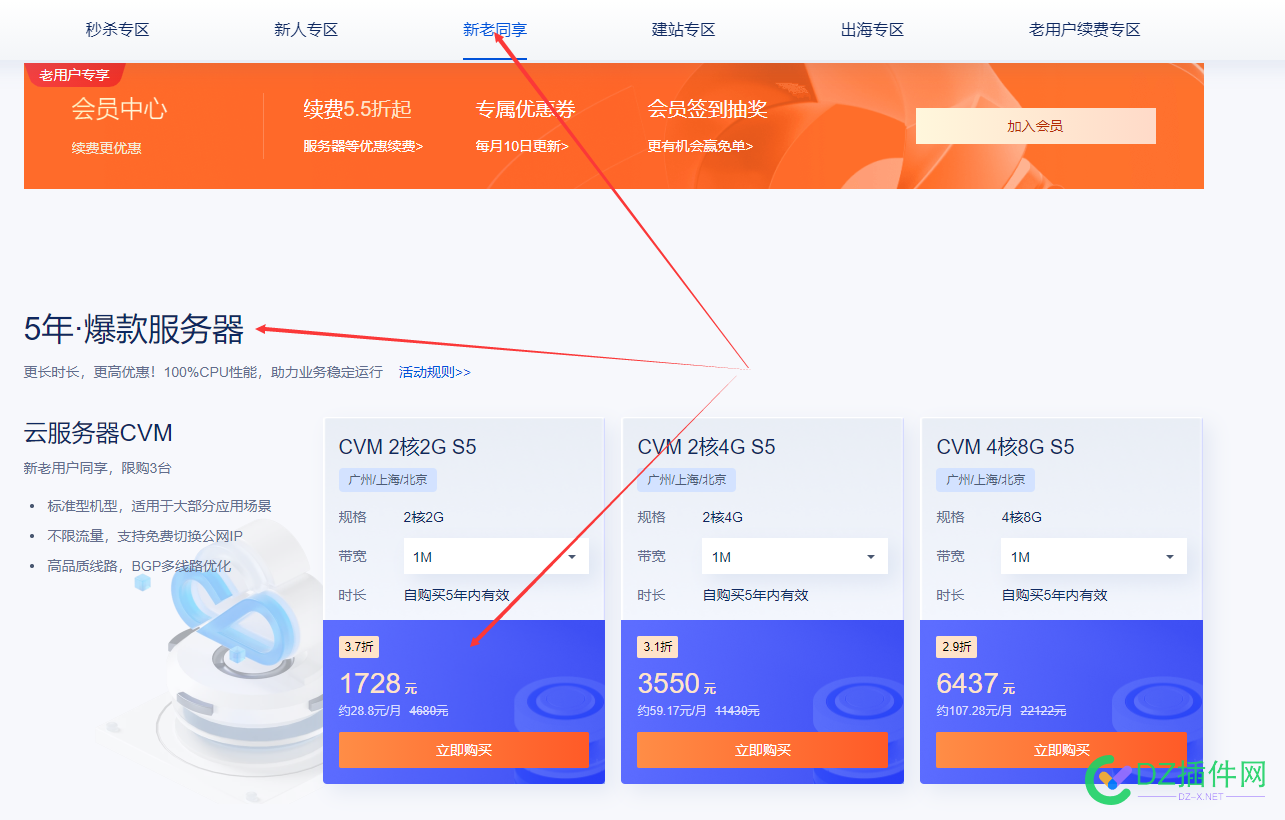This screenshot has width=1285, height=820.
Task: Click the 5年·爆款服务器 heading
Action: [134, 329]
